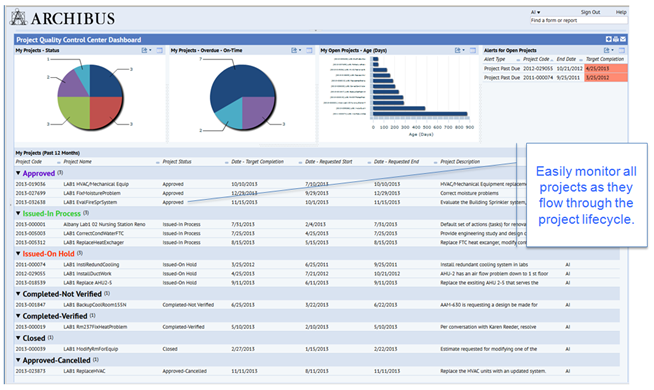654x390 pixels.
Task: Click export icon on My Open Projects - Age panel
Action: 458,50
